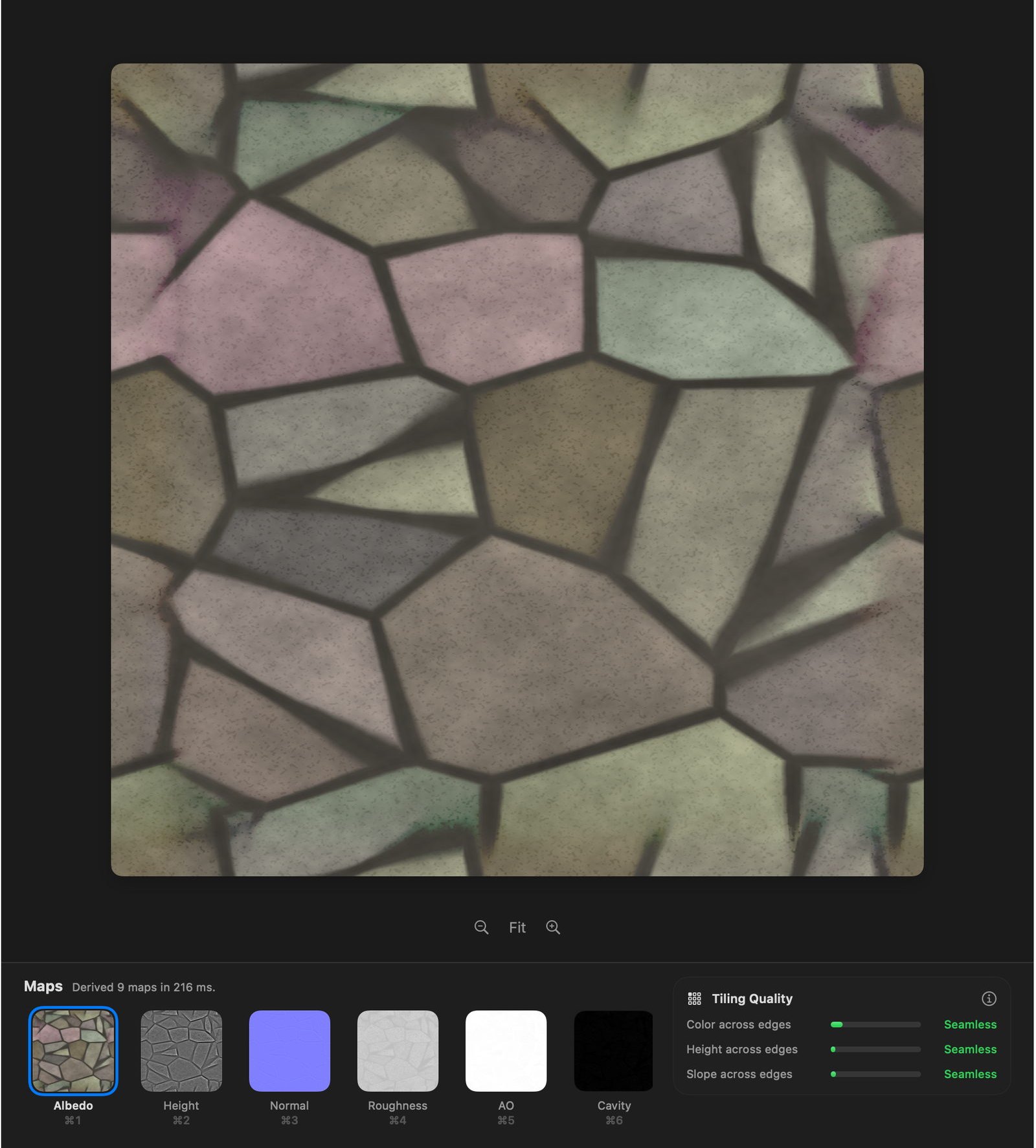Click the Tiling Quality grid icon

point(695,998)
